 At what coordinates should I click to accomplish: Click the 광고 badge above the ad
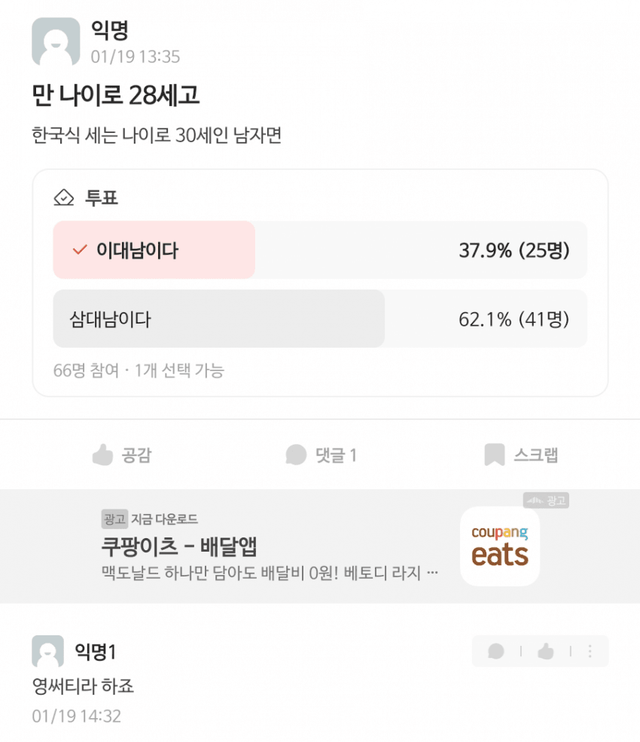pyautogui.click(x=545, y=499)
